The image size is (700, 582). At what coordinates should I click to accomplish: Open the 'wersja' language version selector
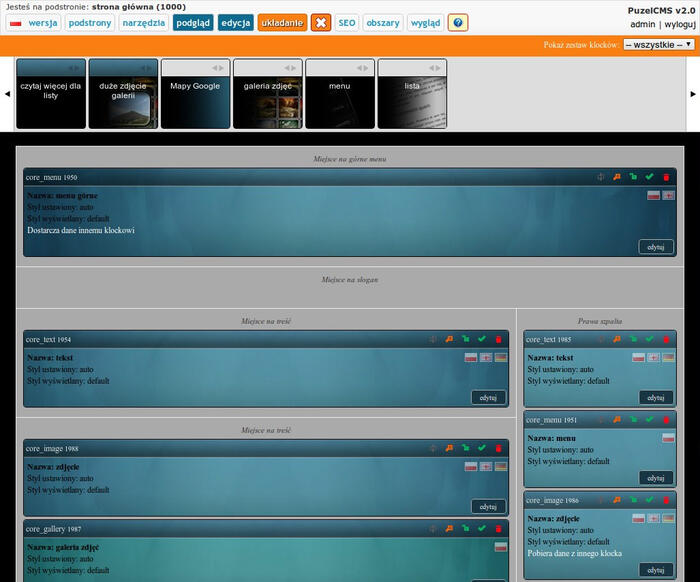coord(34,23)
